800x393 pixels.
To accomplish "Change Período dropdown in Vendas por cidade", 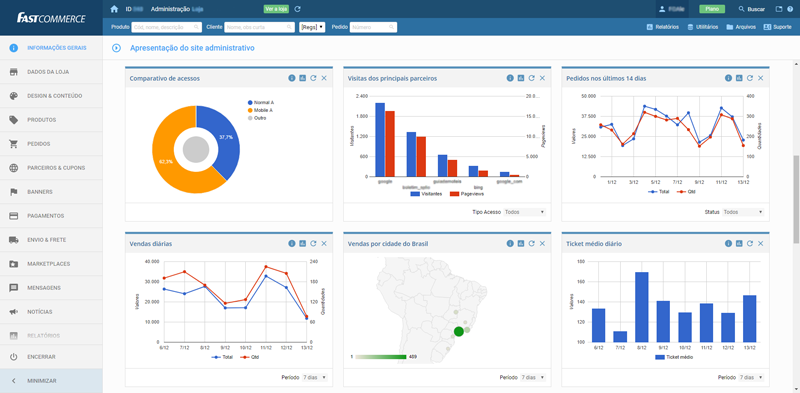I will [533, 377].
